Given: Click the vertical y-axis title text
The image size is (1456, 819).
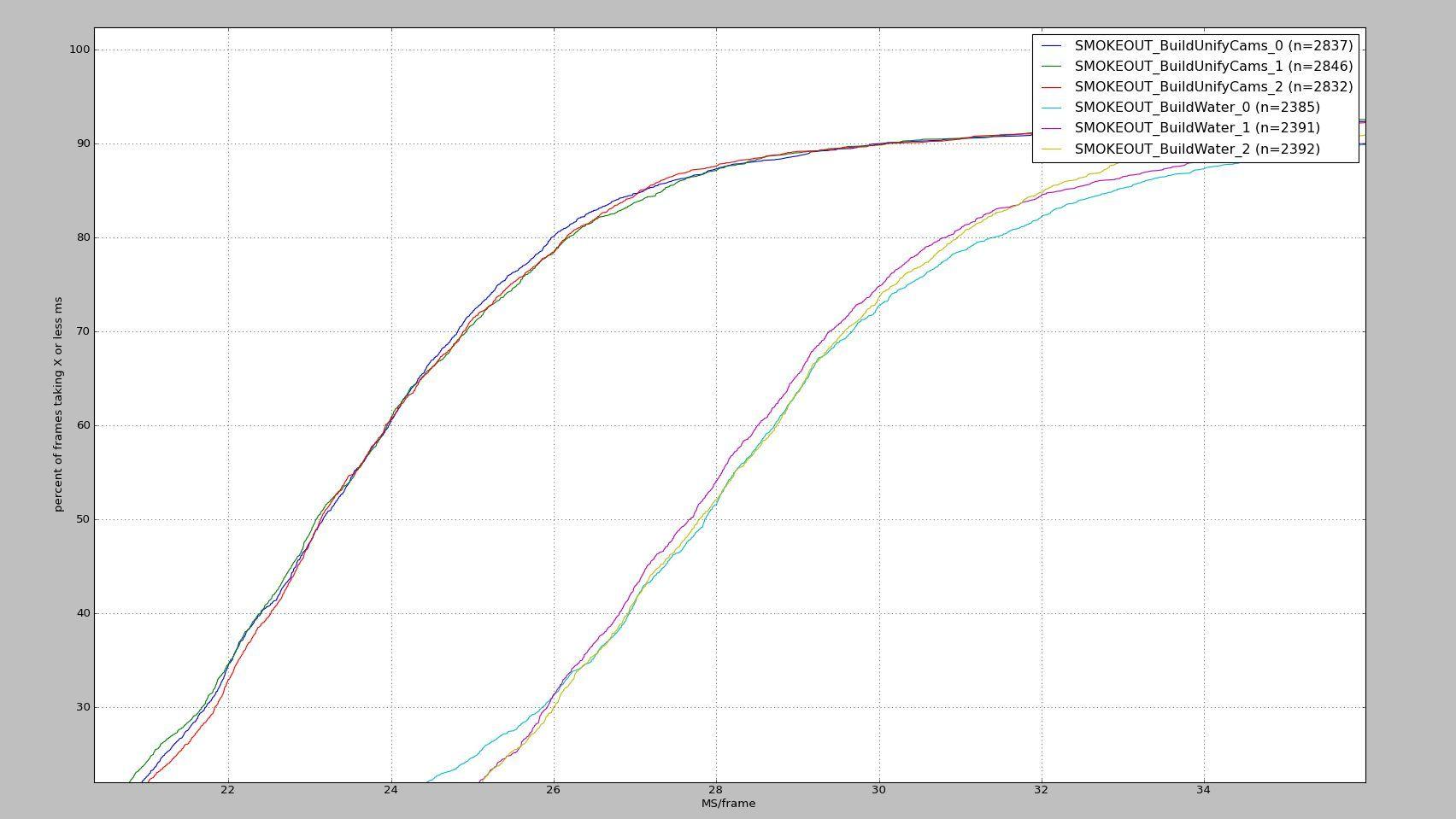Looking at the screenshot, I should point(58,404).
